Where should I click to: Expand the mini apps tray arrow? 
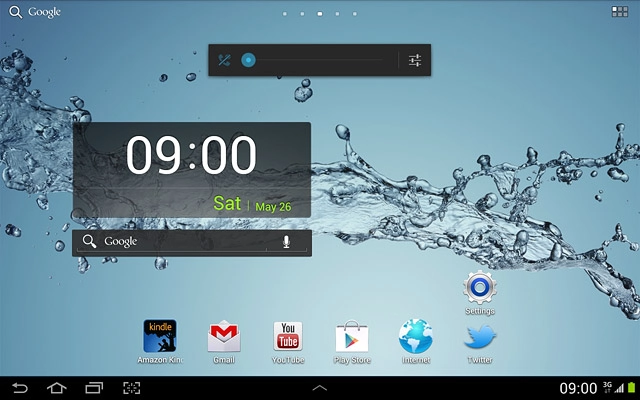(320, 388)
